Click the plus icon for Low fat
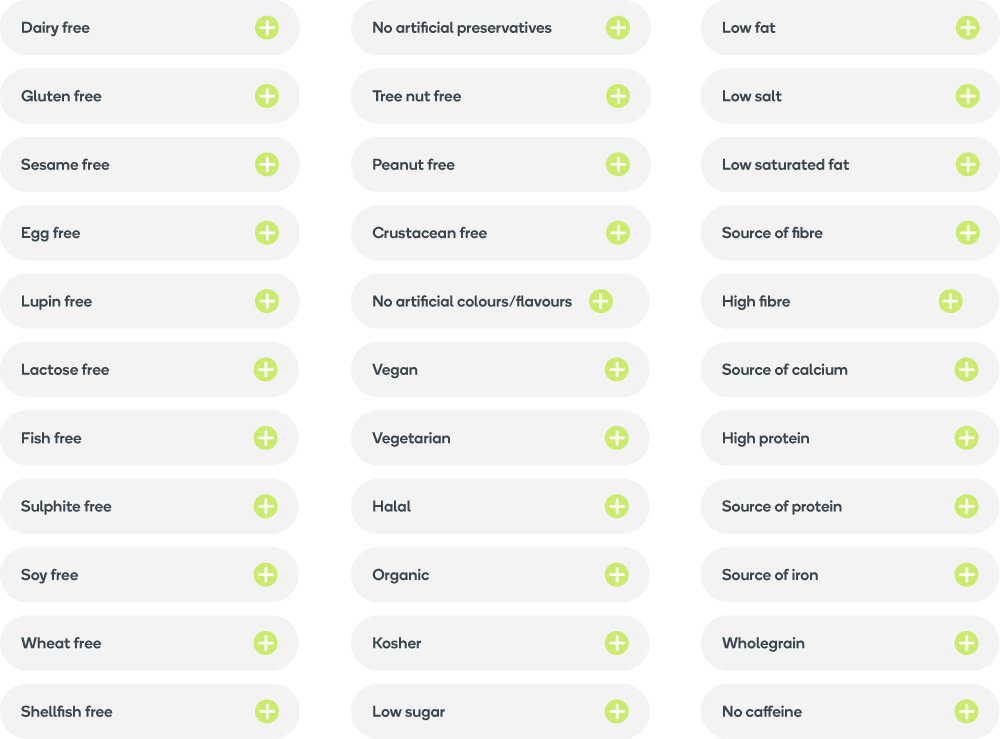Viewport: 1000px width, 739px height. 966,28
